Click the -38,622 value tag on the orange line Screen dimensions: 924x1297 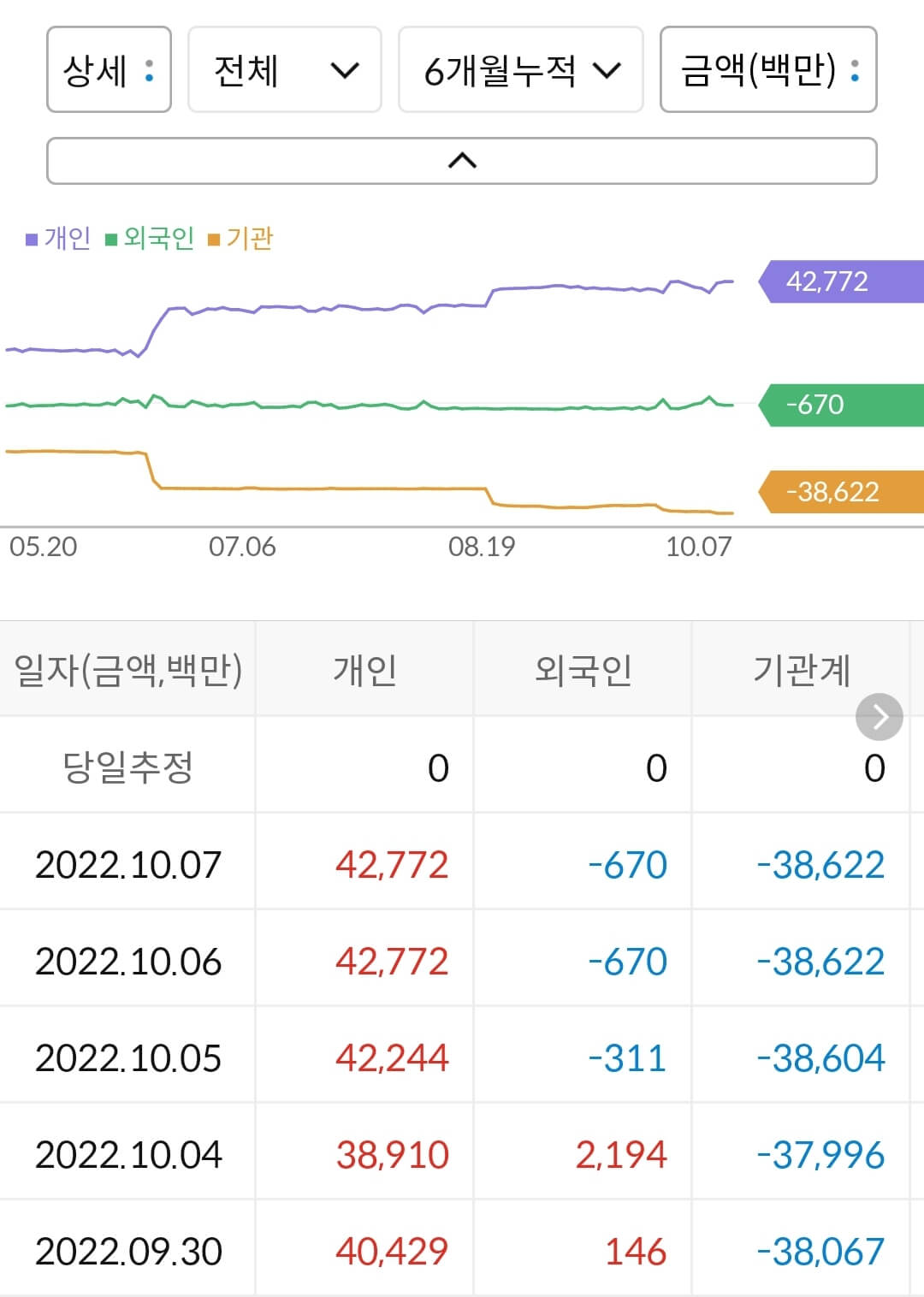[x=832, y=491]
